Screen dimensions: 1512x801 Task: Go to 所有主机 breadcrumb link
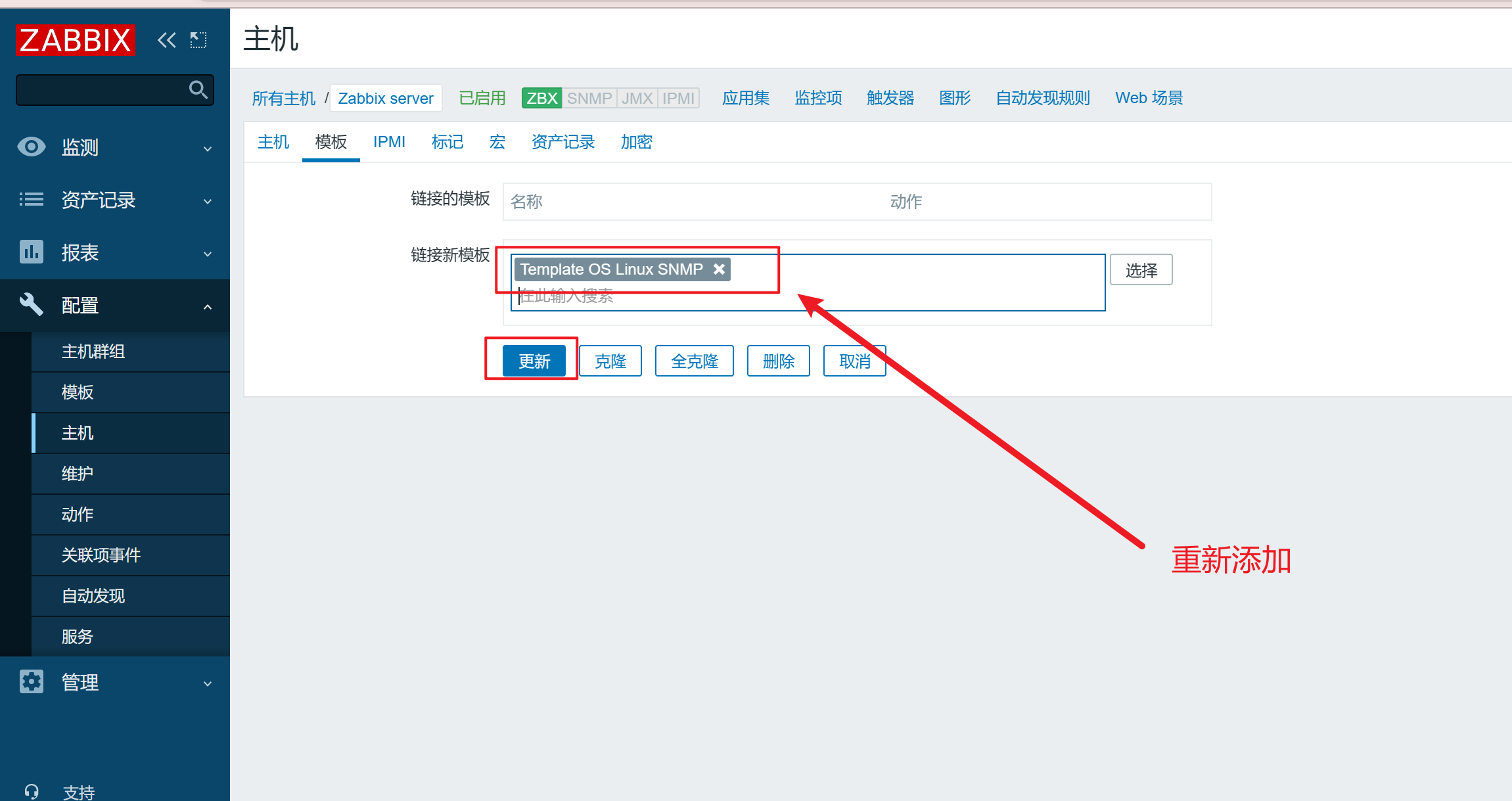(x=284, y=99)
